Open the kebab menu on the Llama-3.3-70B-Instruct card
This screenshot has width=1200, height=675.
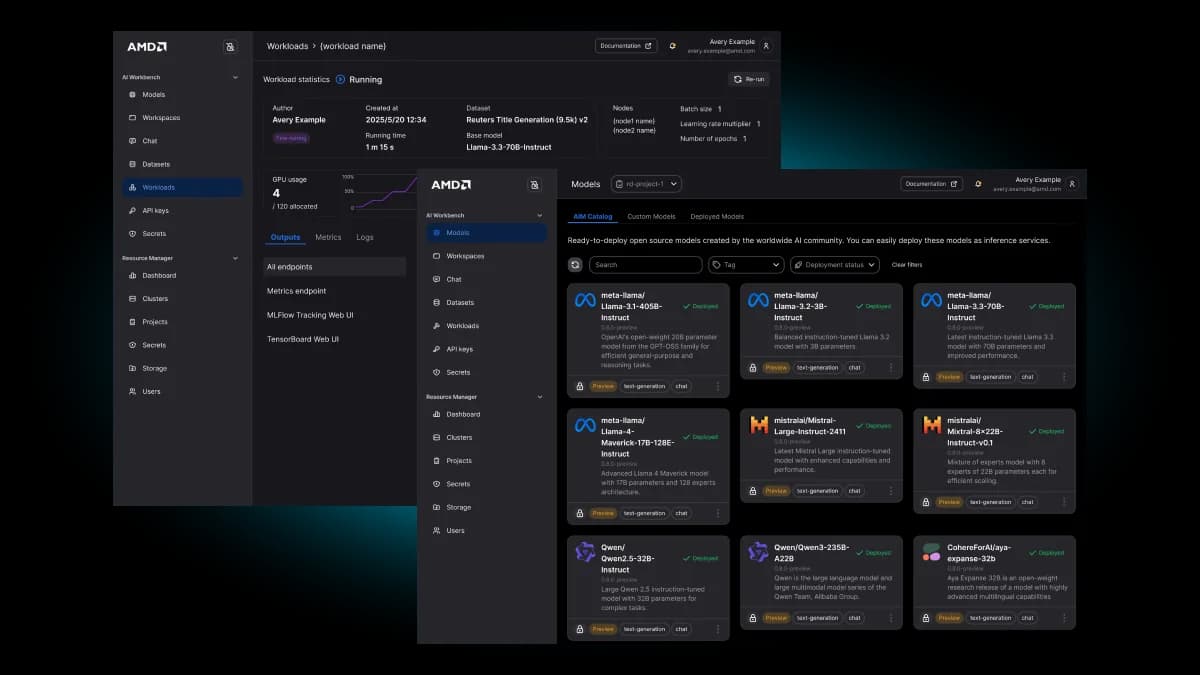[x=1063, y=377]
